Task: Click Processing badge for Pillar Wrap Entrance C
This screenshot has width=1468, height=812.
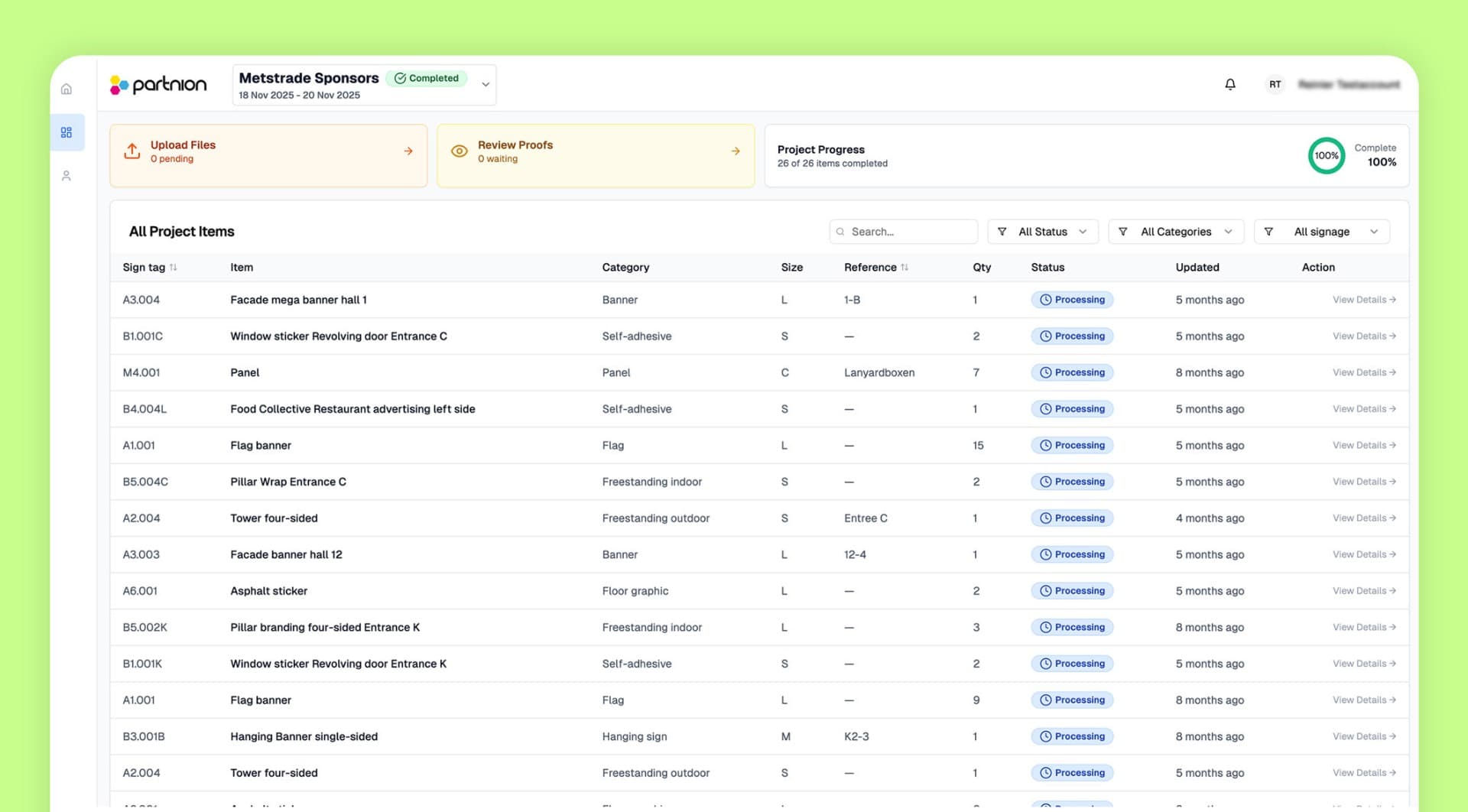Action: [x=1072, y=482]
